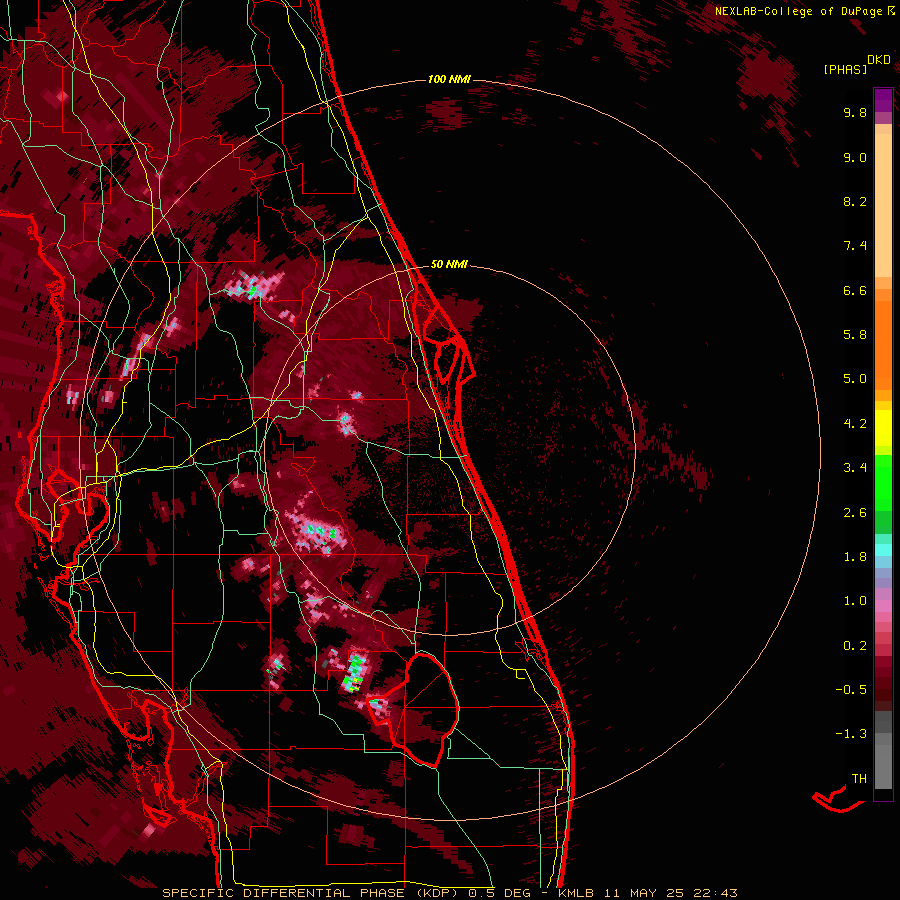Pick the yellow segment of color bar

click(883, 428)
